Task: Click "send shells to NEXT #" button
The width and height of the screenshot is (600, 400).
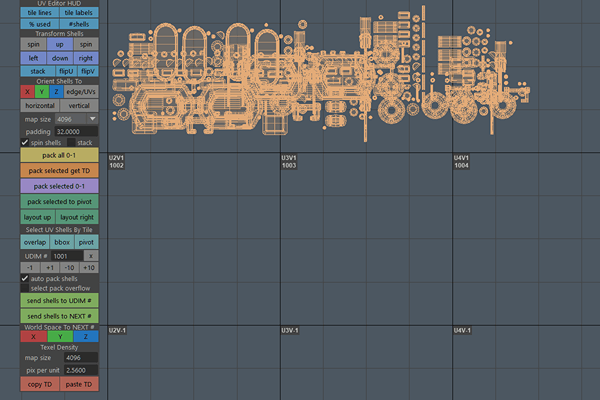Action: [x=60, y=315]
